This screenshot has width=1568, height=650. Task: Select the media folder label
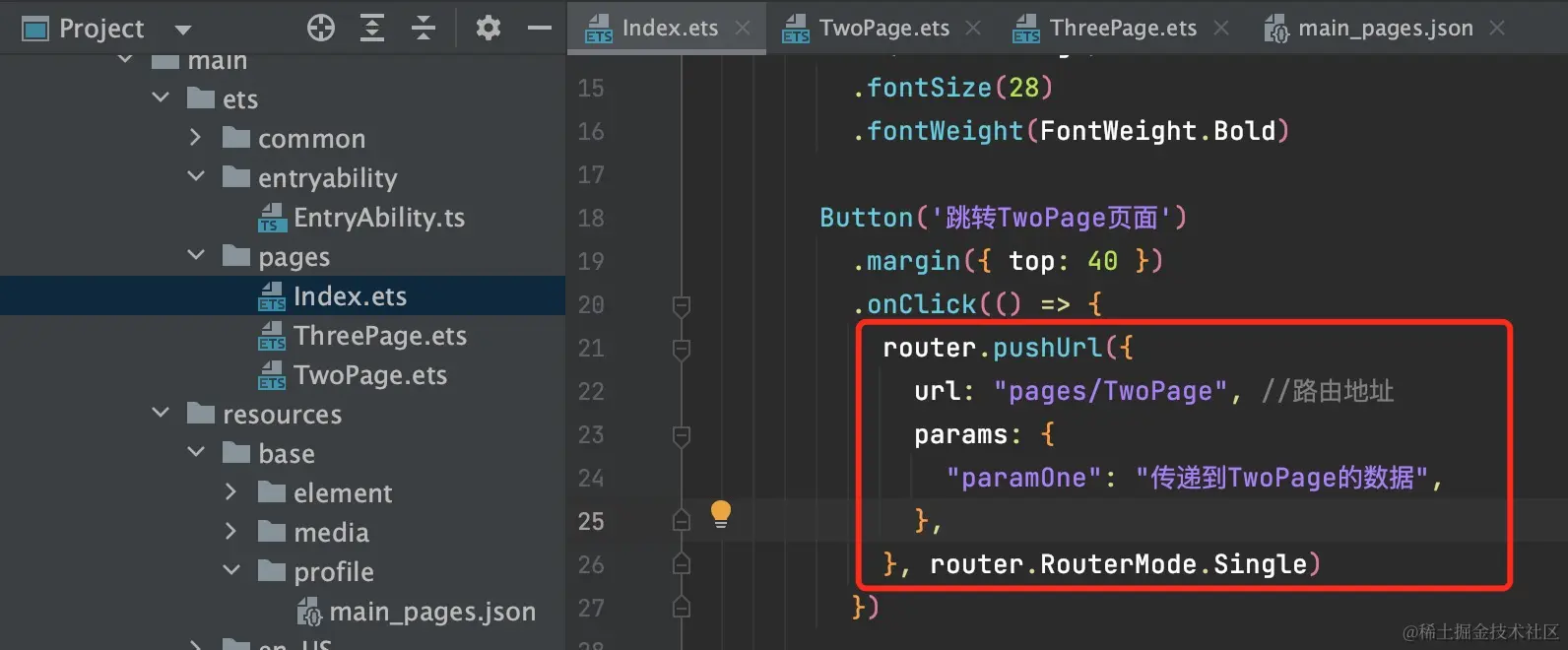pos(331,533)
